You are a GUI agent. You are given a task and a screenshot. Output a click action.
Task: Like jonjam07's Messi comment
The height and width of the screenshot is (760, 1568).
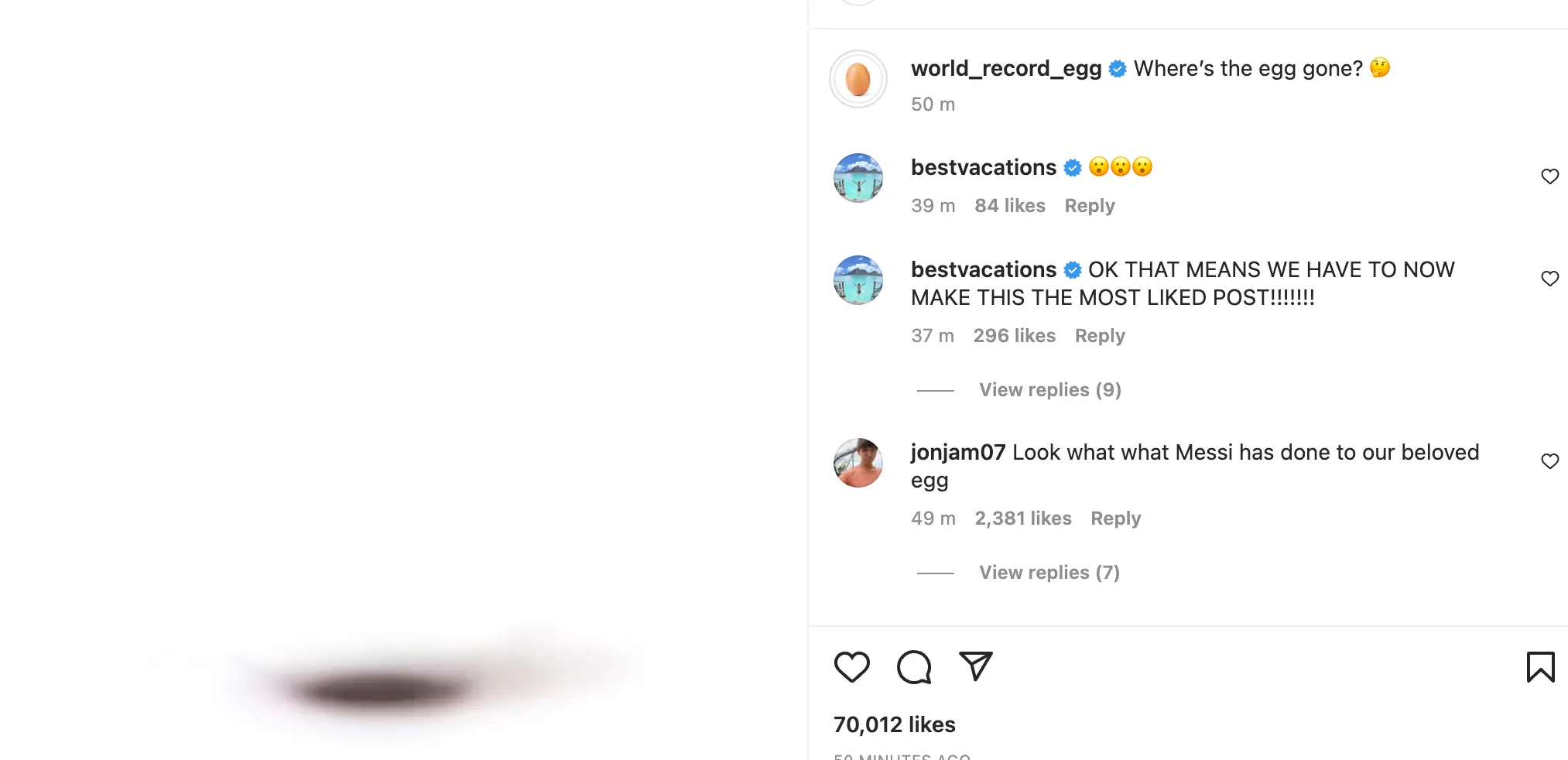pos(1549,461)
